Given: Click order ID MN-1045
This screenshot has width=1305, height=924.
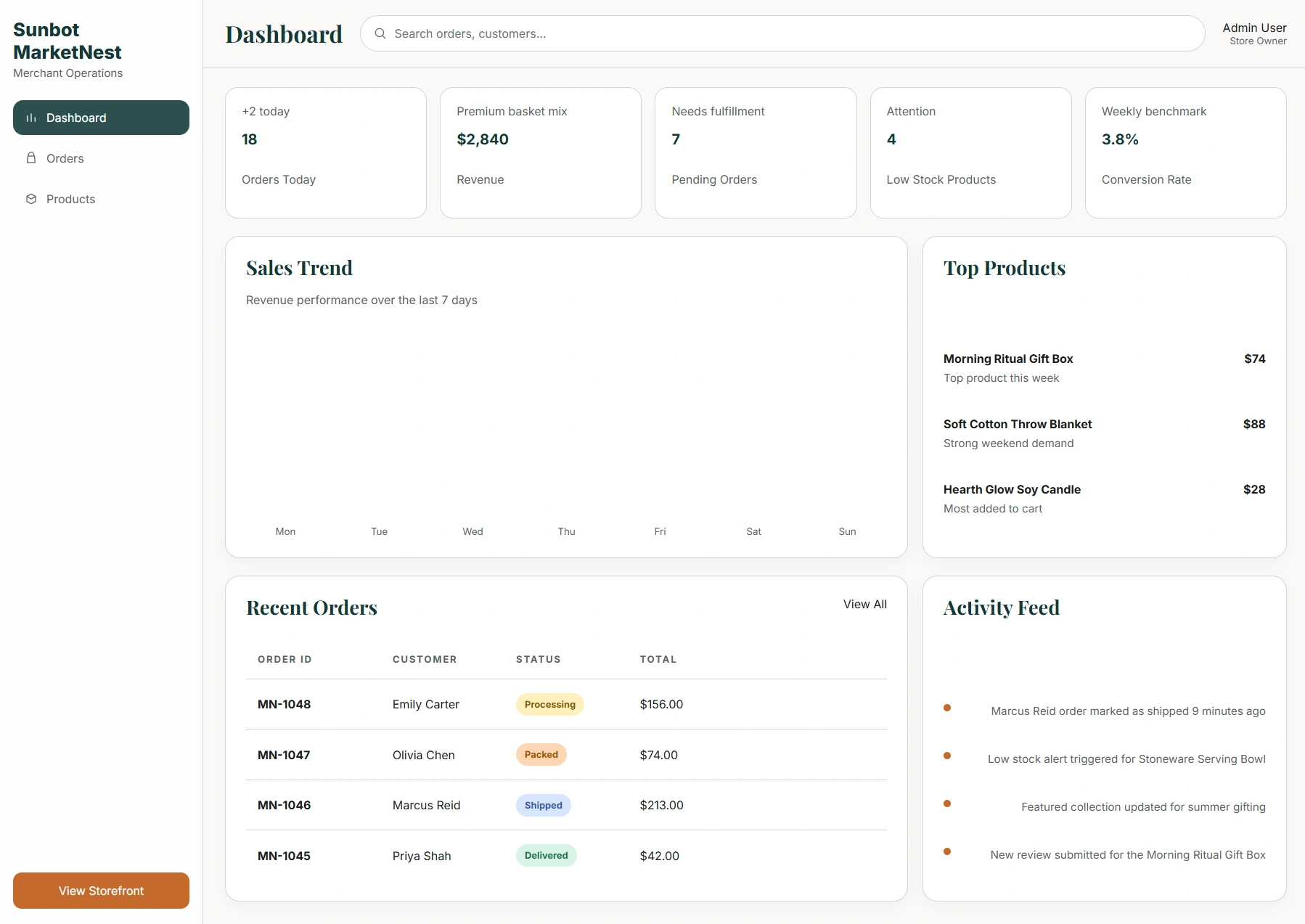Looking at the screenshot, I should pyautogui.click(x=284, y=856).
